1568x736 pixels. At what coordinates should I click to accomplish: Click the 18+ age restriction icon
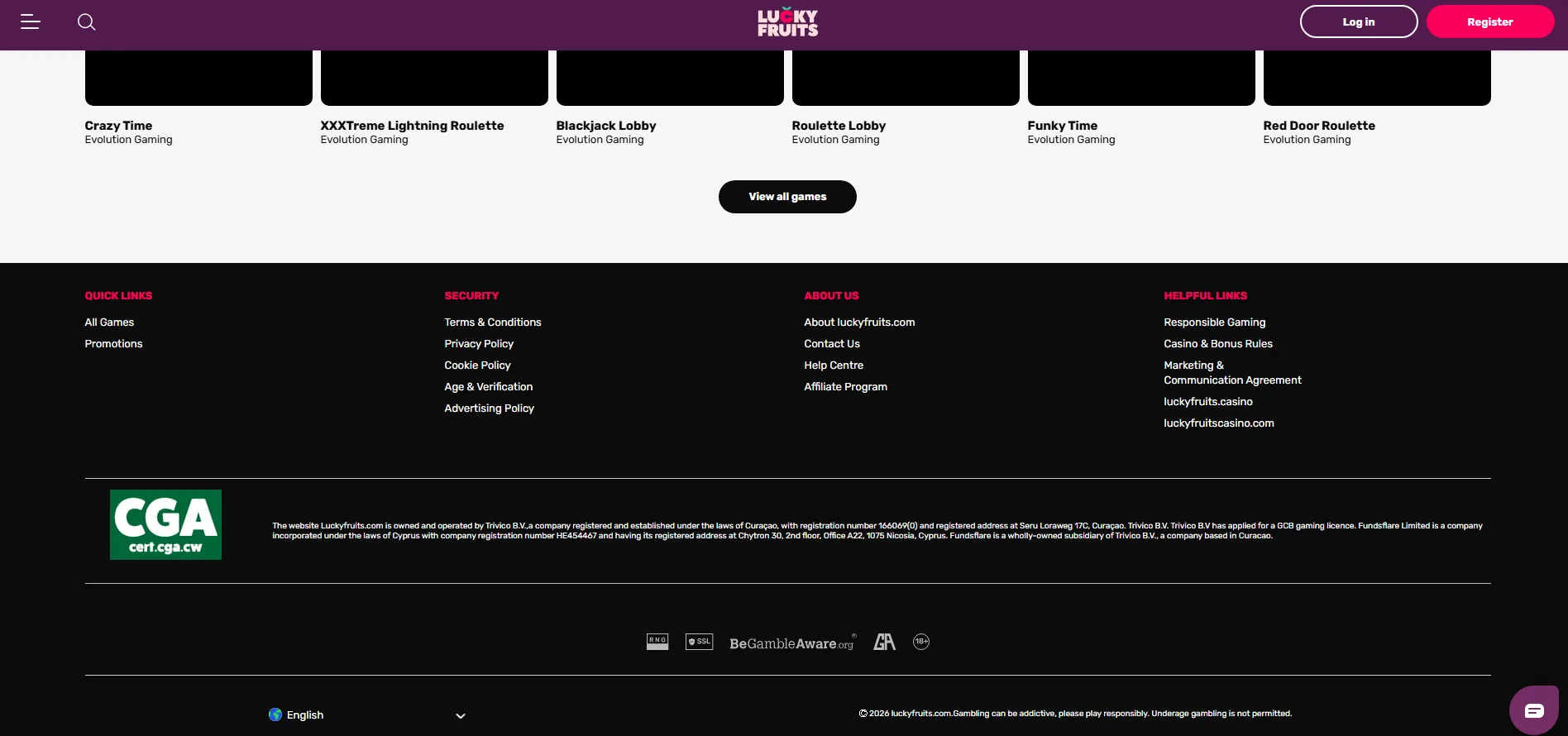point(921,642)
